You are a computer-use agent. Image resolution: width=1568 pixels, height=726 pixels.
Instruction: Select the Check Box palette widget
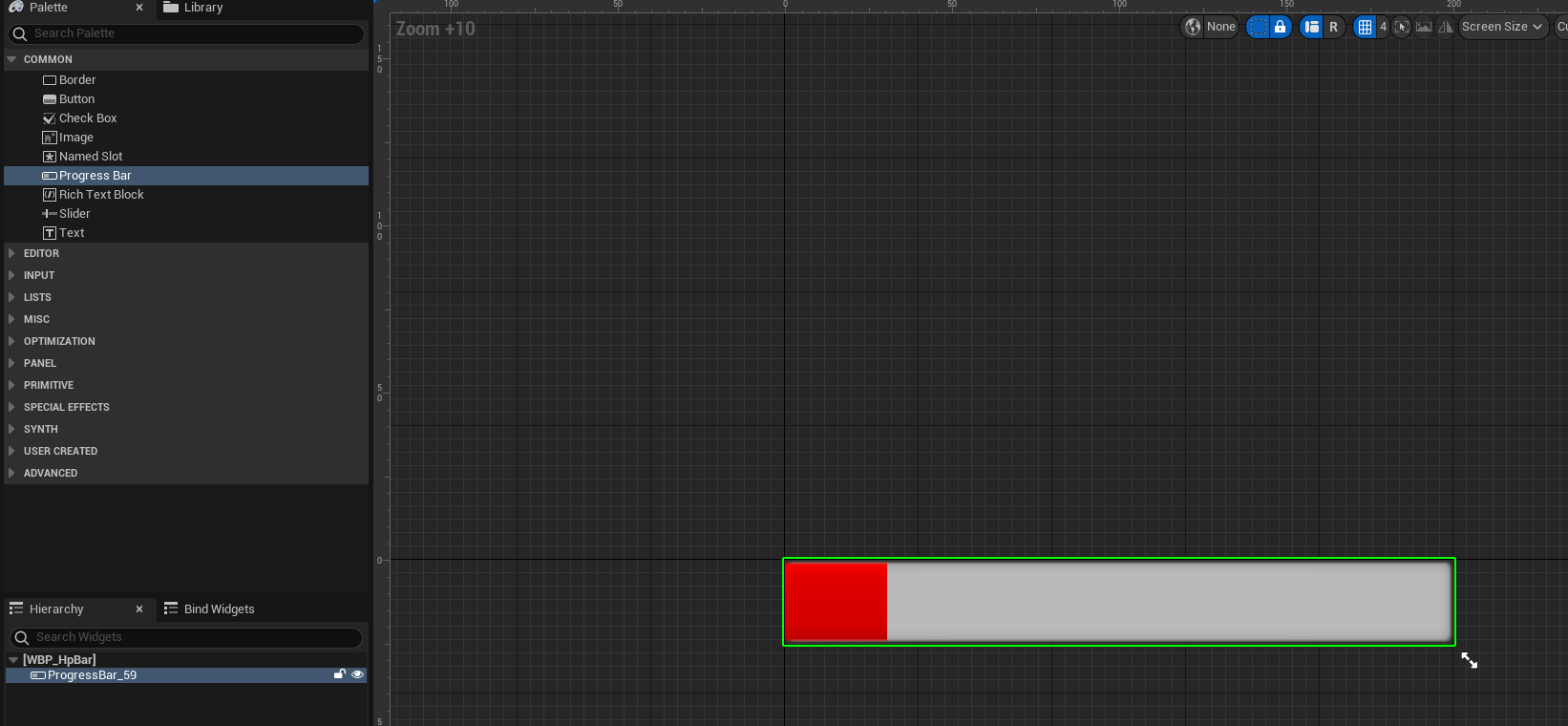[x=186, y=118]
